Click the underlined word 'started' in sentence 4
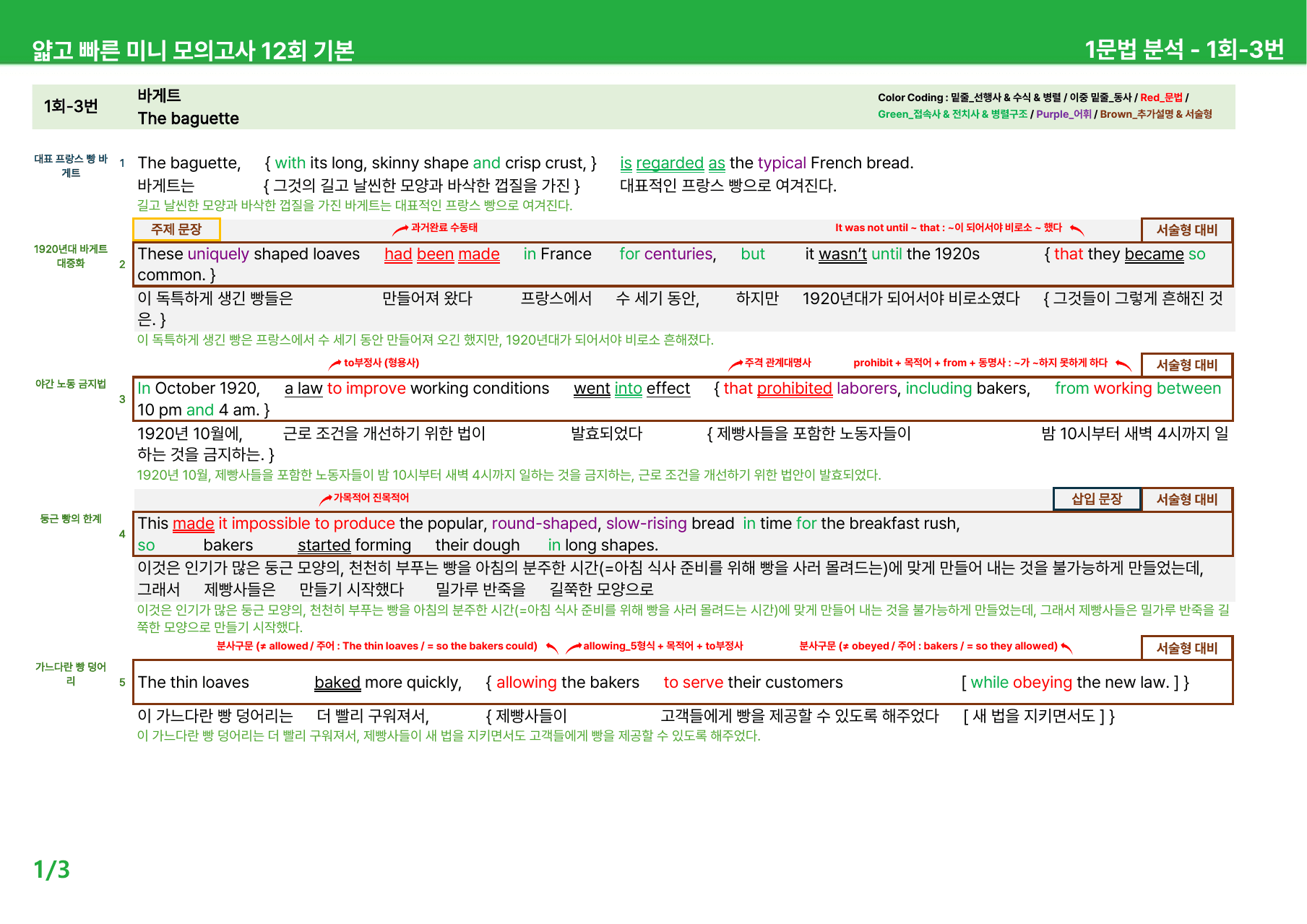 324,545
